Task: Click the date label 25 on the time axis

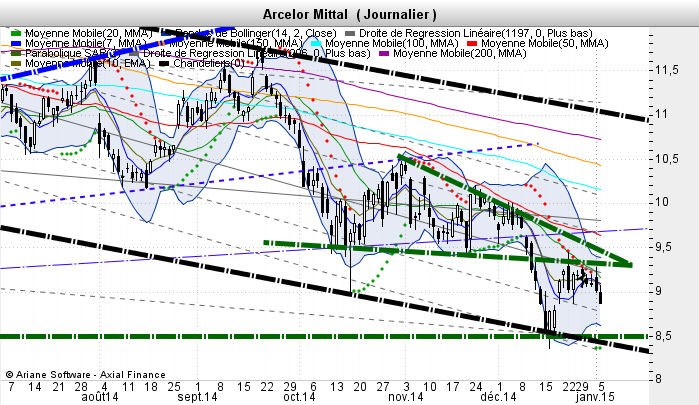Action: (174, 386)
